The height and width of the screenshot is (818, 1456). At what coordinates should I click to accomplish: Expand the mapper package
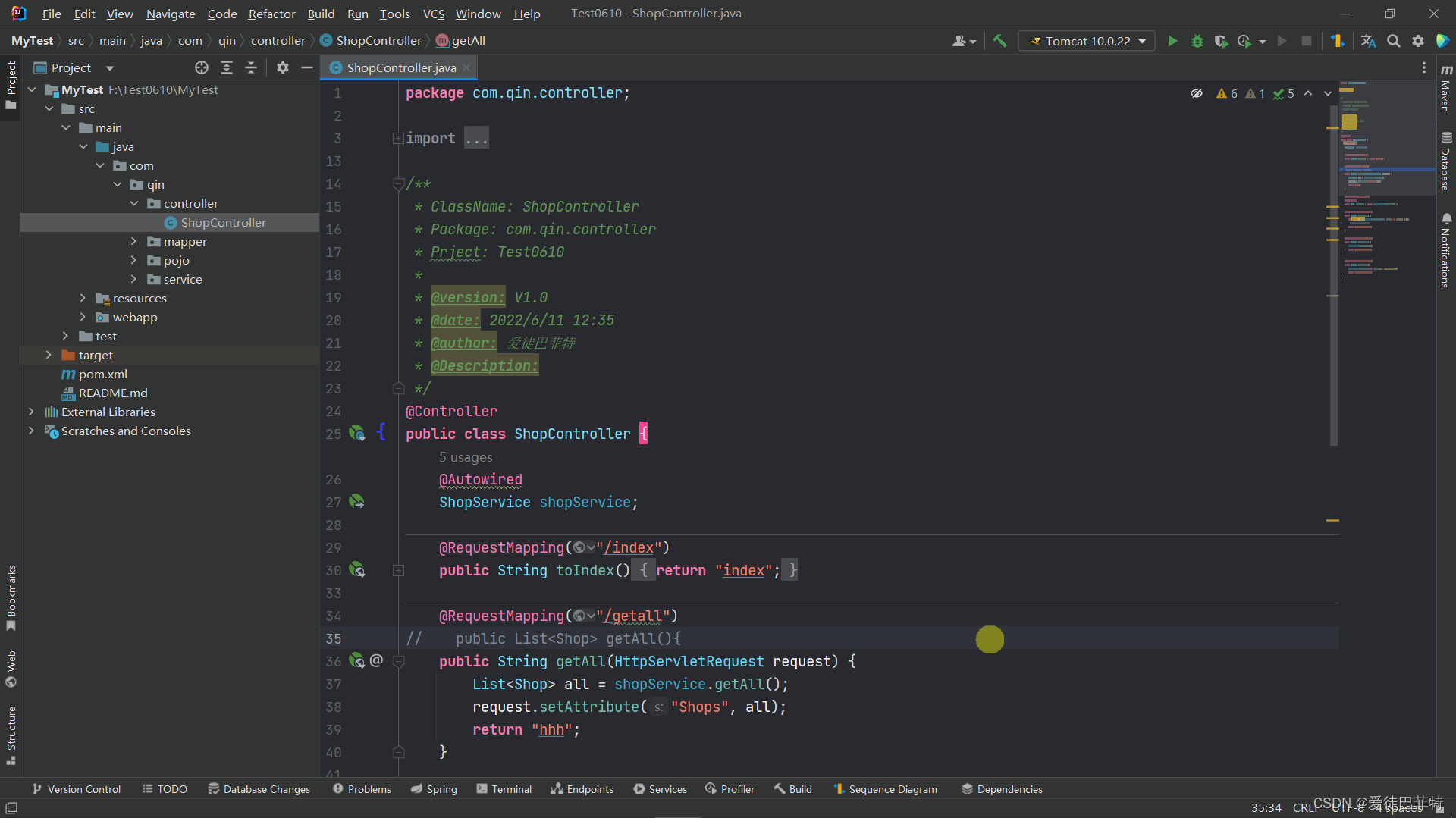(x=134, y=241)
